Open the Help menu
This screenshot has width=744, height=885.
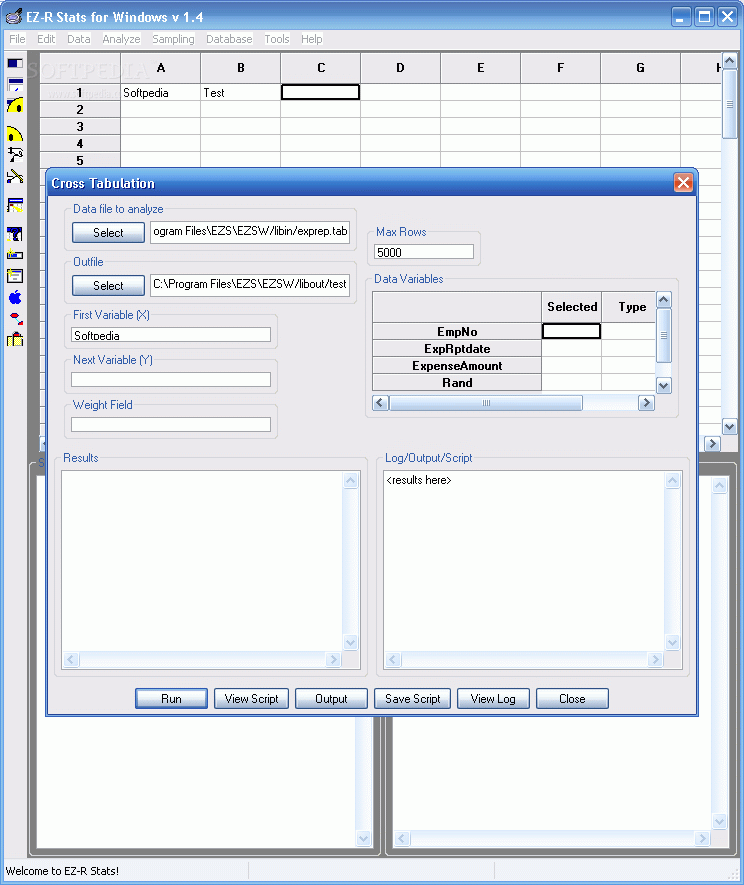(311, 39)
